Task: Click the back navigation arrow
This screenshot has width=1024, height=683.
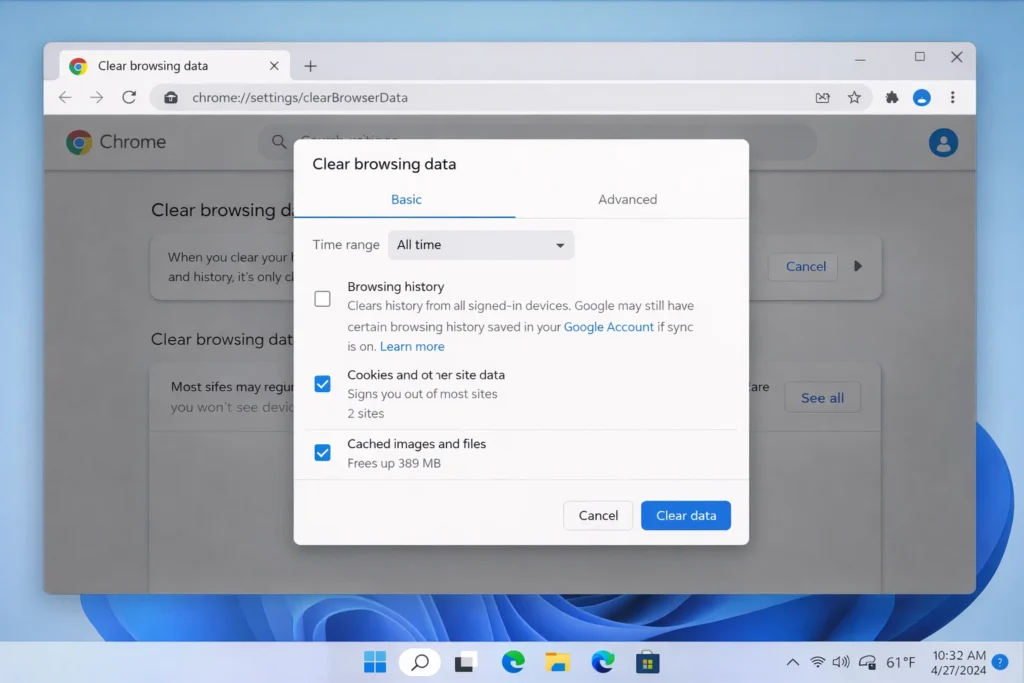Action: [x=65, y=97]
